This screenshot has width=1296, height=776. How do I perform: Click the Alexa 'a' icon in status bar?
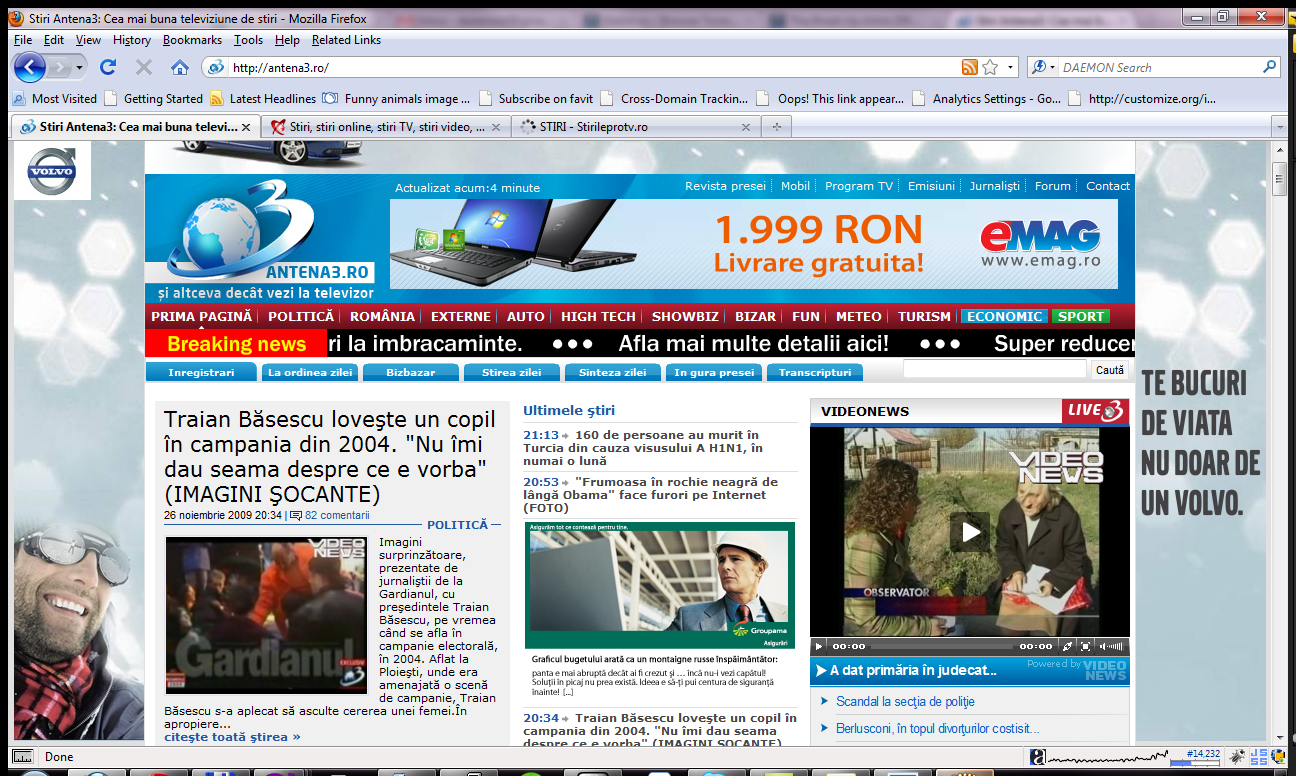1038,757
